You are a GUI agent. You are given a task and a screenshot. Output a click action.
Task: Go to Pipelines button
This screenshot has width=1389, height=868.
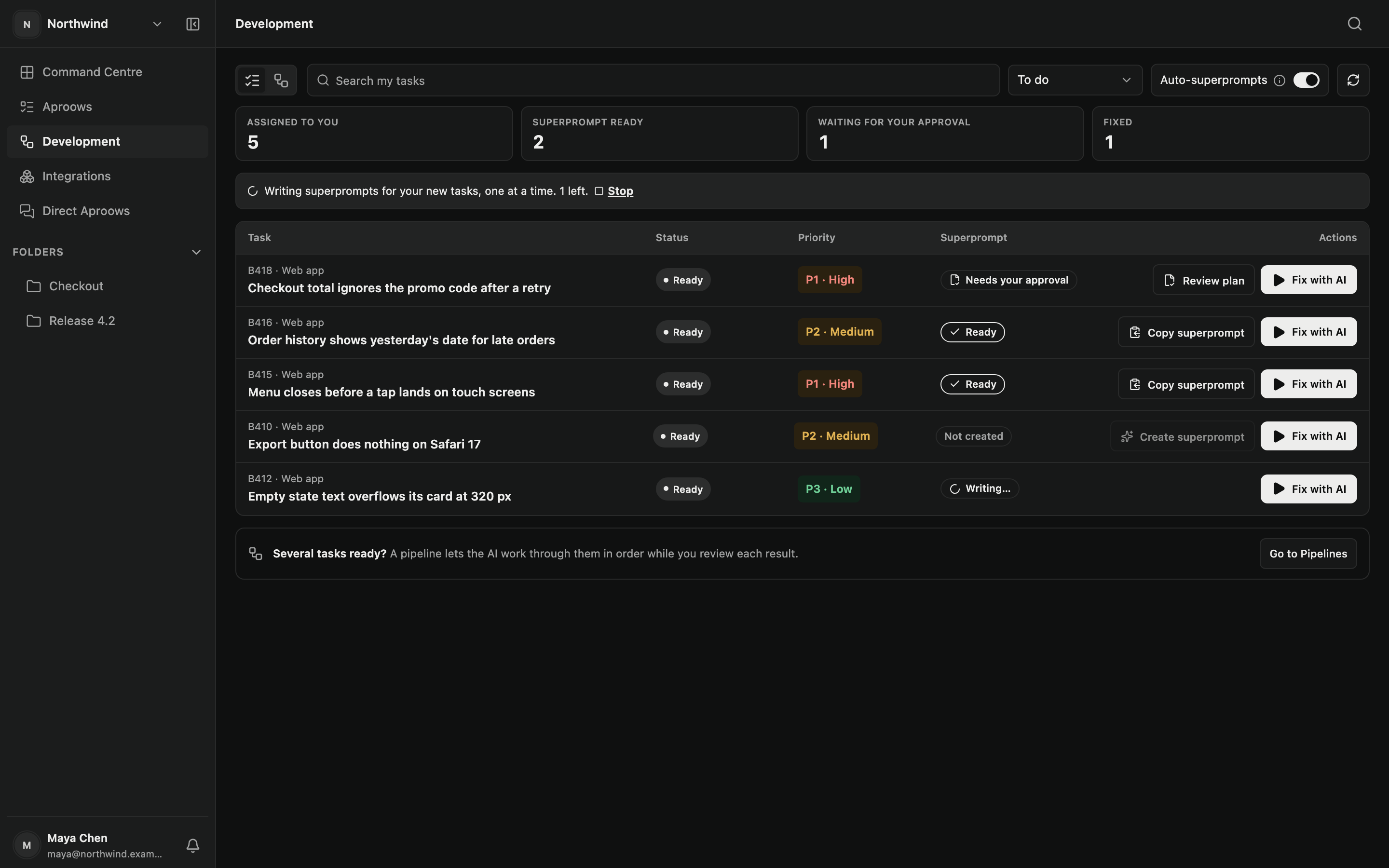1308,554
